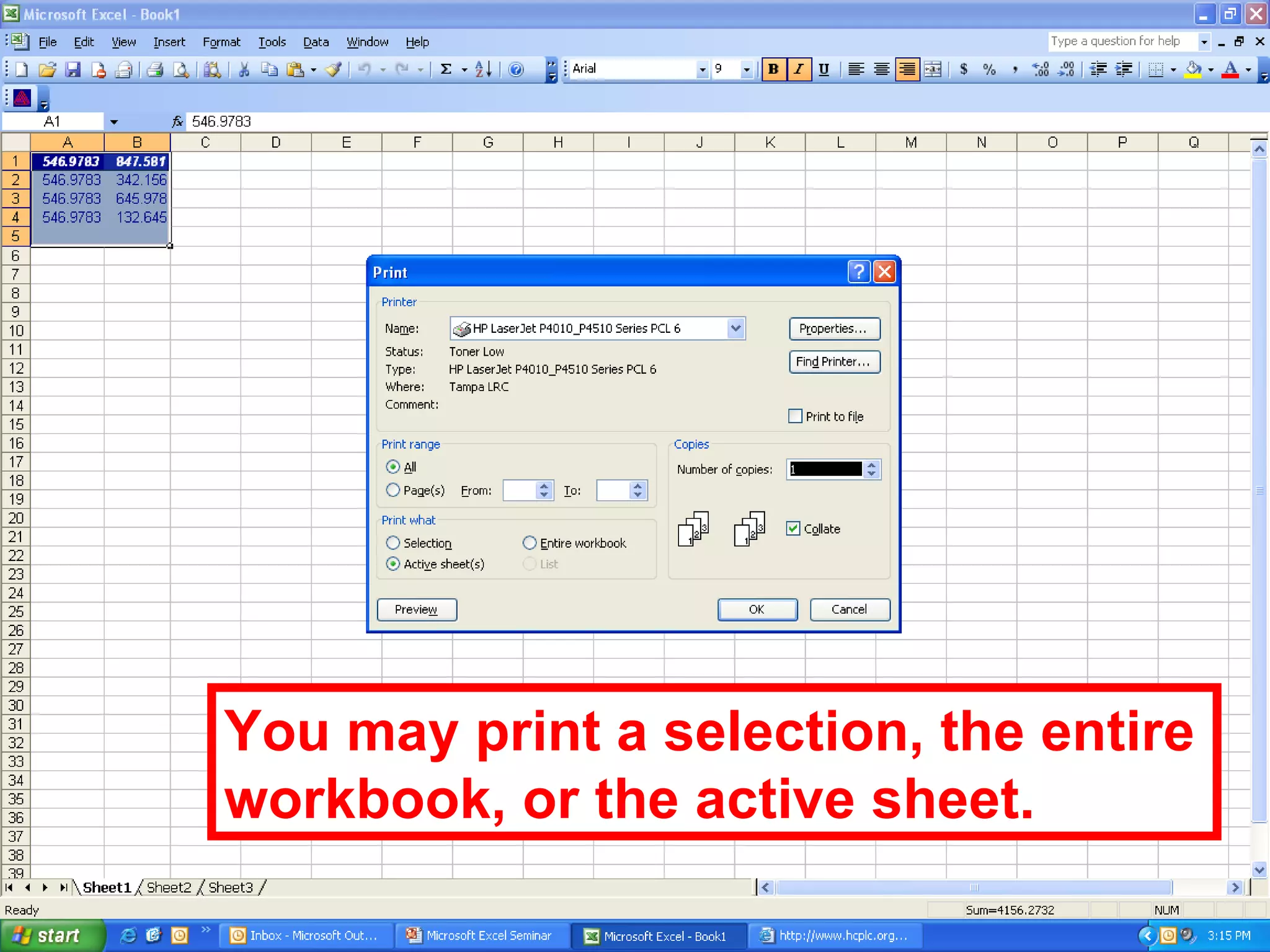Click the Open folder icon
This screenshot has height=952, width=1270.
pos(47,69)
